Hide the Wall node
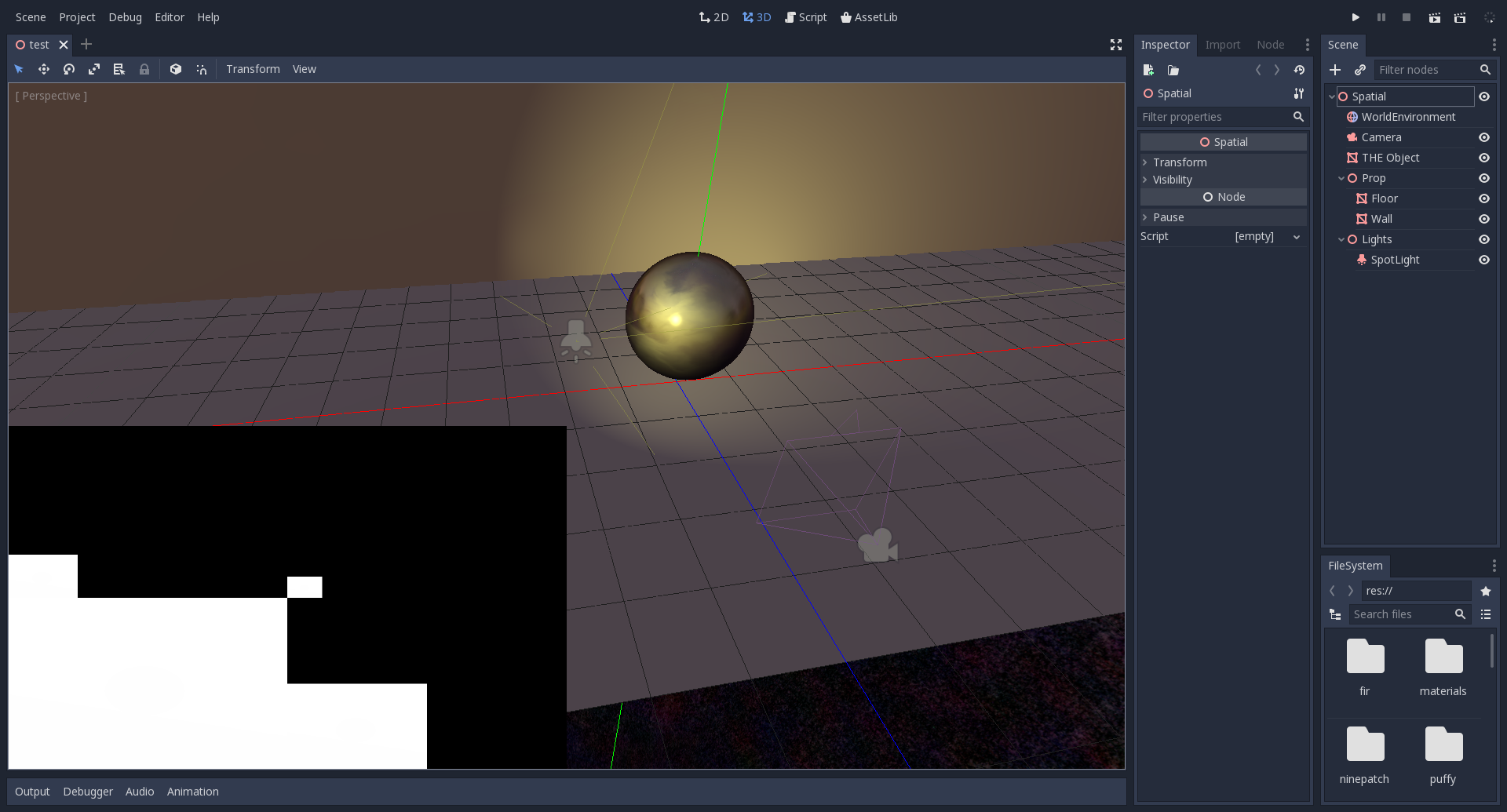The image size is (1507, 812). tap(1484, 219)
